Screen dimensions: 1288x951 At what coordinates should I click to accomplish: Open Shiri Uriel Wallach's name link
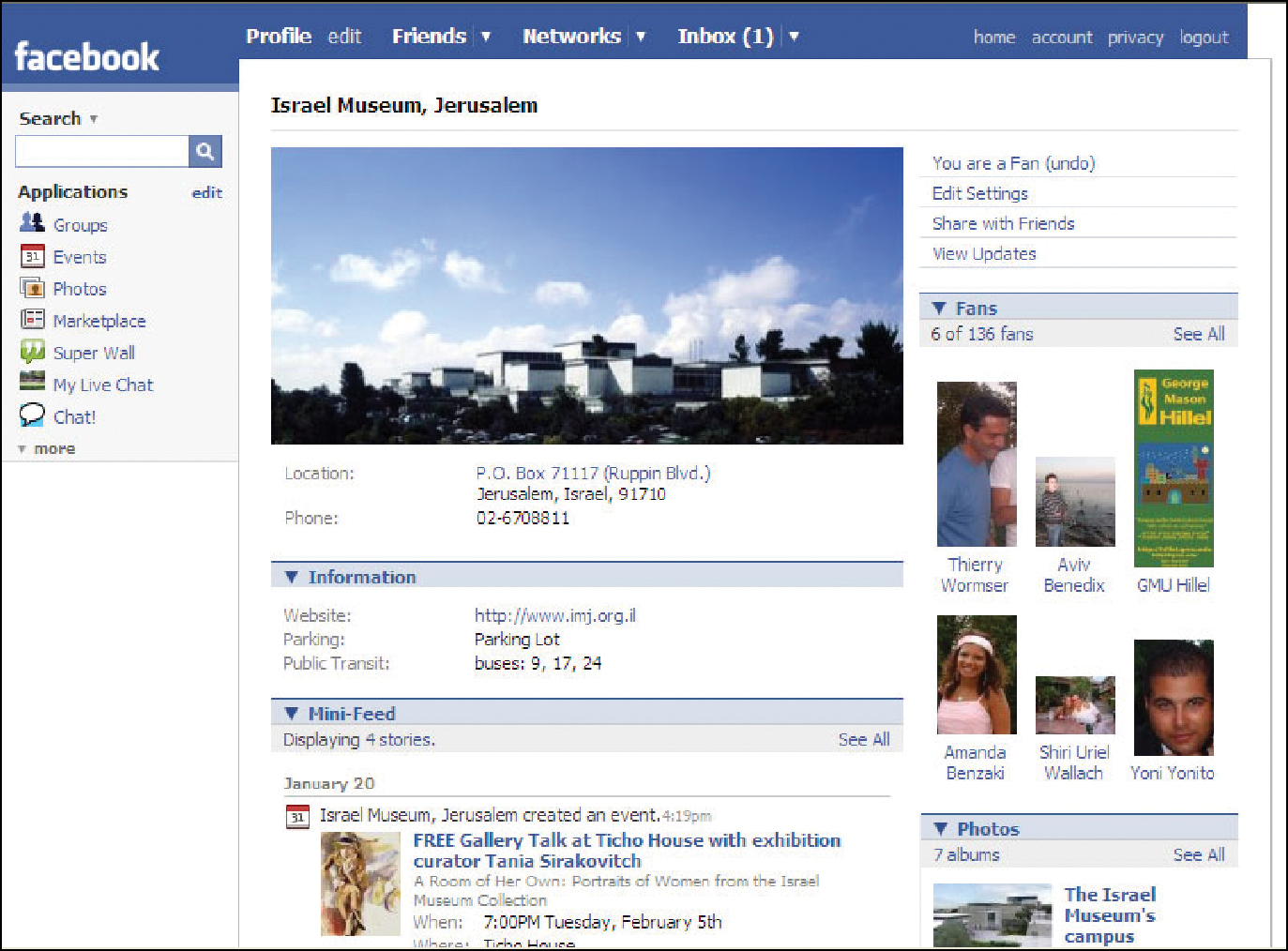[x=1074, y=762]
